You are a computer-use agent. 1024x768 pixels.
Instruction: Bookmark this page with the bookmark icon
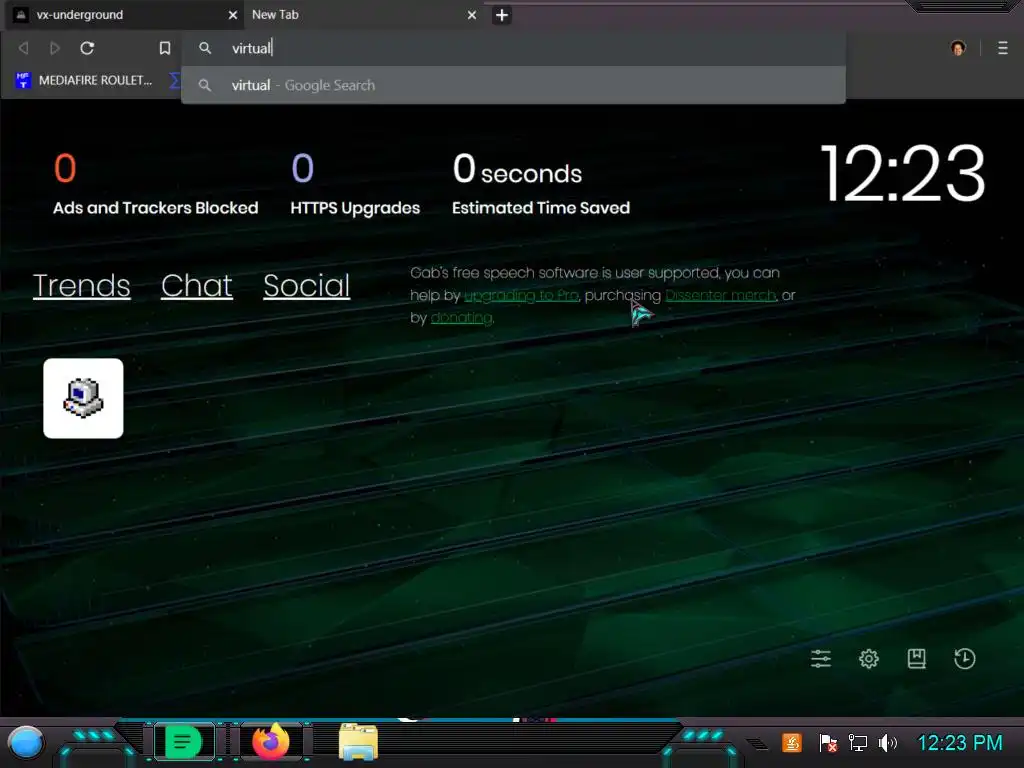tap(165, 48)
